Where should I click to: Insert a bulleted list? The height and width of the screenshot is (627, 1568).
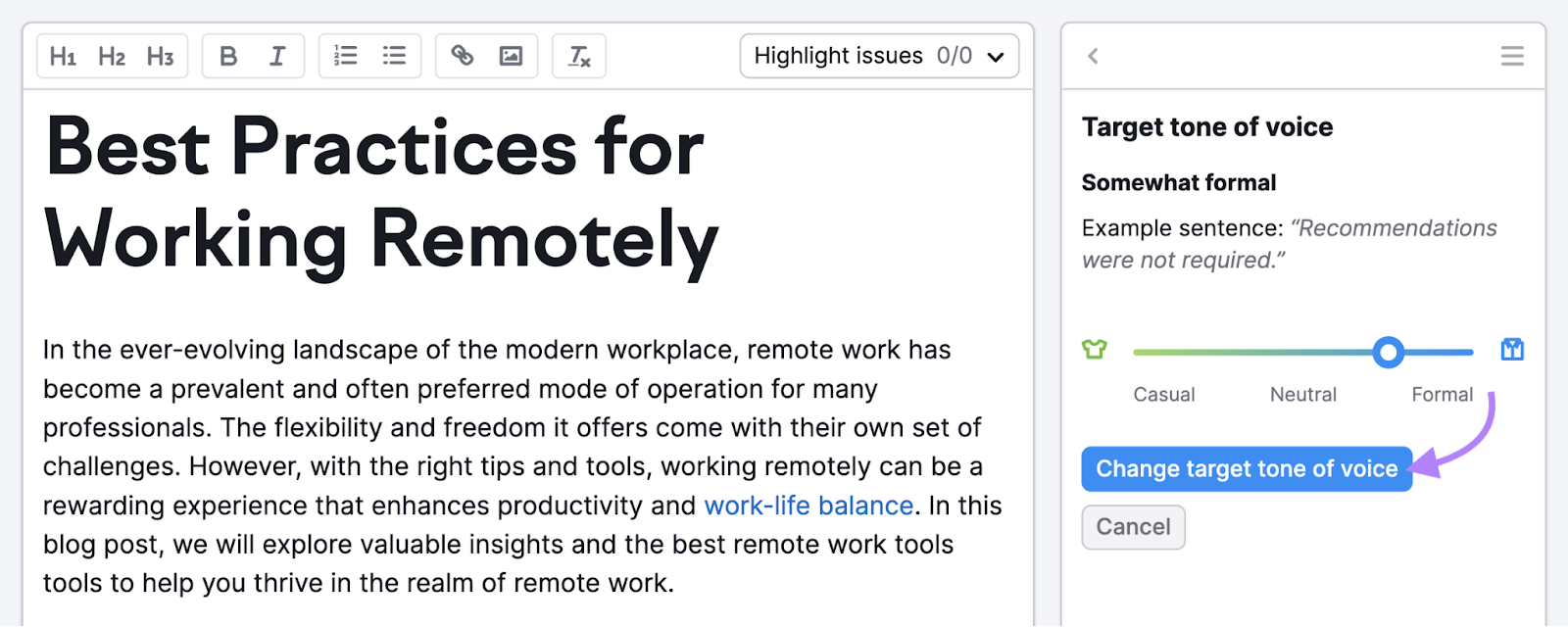click(394, 56)
